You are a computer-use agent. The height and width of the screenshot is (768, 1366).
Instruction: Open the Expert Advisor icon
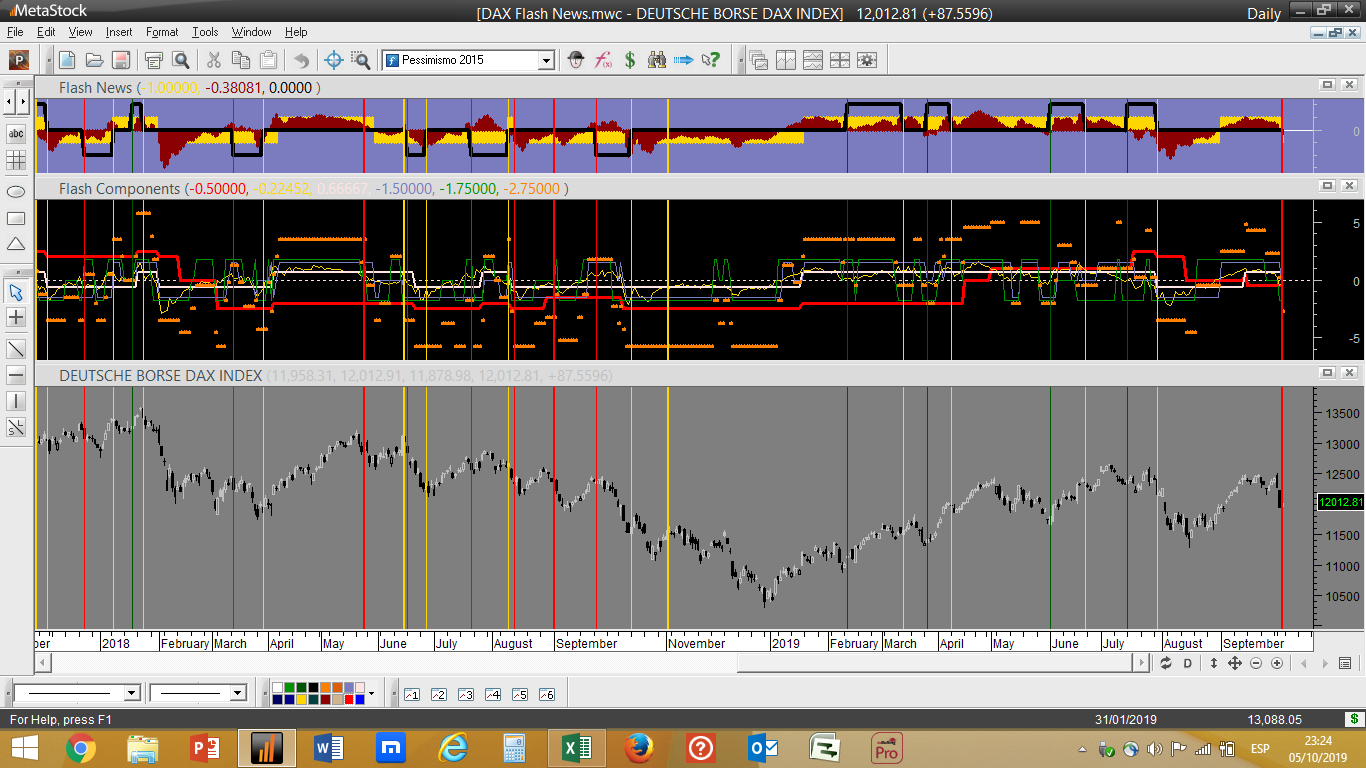(x=576, y=60)
